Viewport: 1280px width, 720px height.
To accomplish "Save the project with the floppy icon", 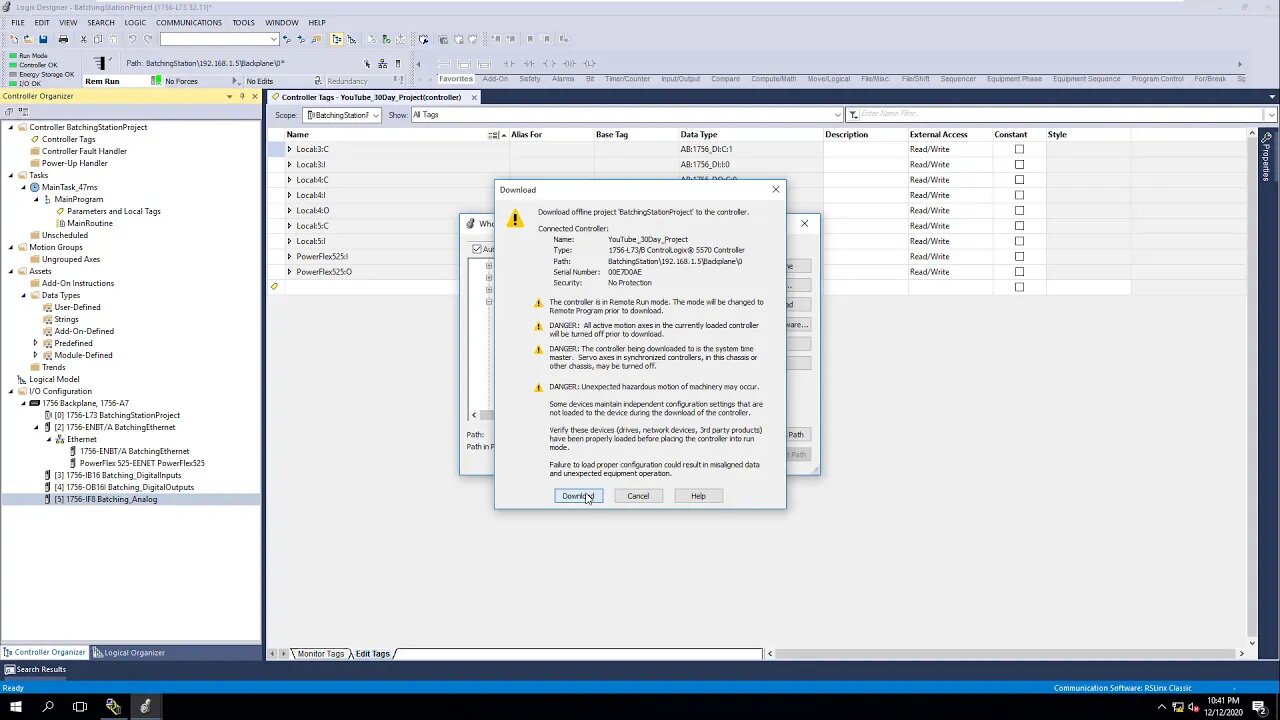I will pos(43,39).
